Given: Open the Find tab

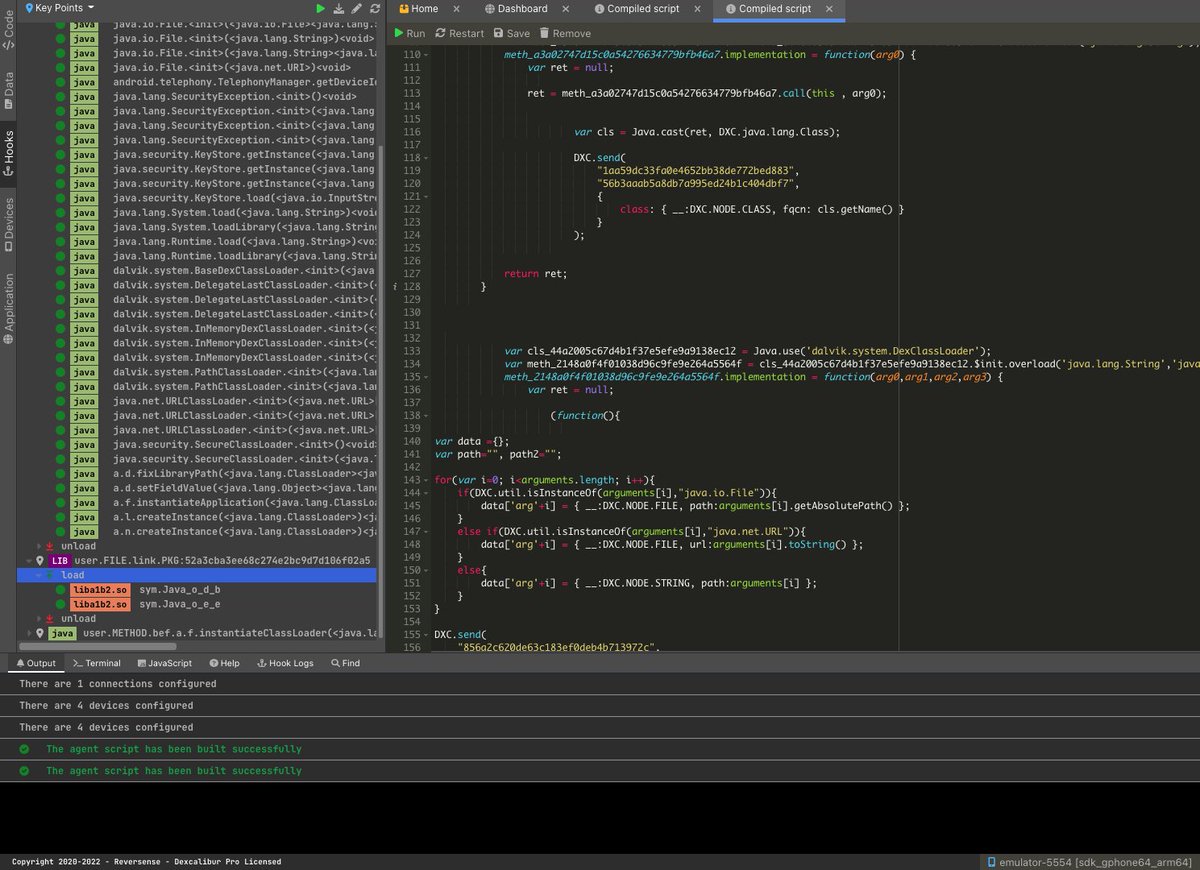Looking at the screenshot, I should tap(344, 663).
